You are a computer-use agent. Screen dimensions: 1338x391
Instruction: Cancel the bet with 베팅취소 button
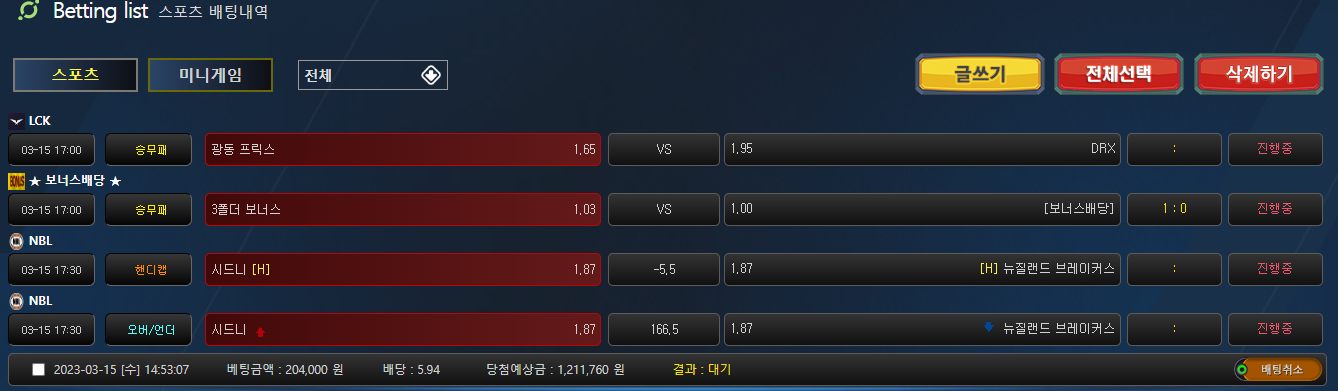(x=1279, y=370)
